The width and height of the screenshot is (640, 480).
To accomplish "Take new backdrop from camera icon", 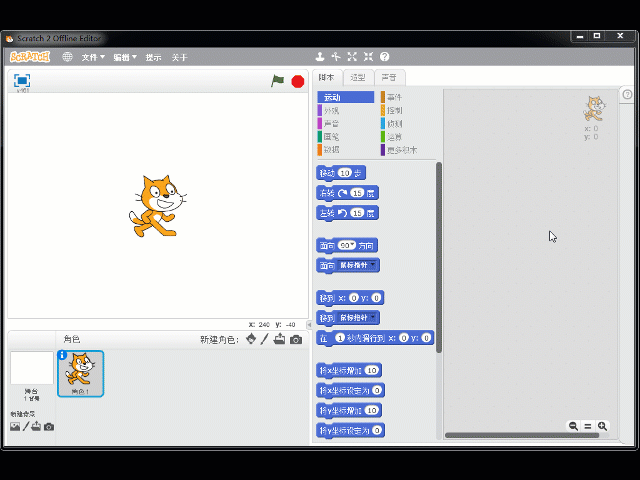I will (49, 427).
